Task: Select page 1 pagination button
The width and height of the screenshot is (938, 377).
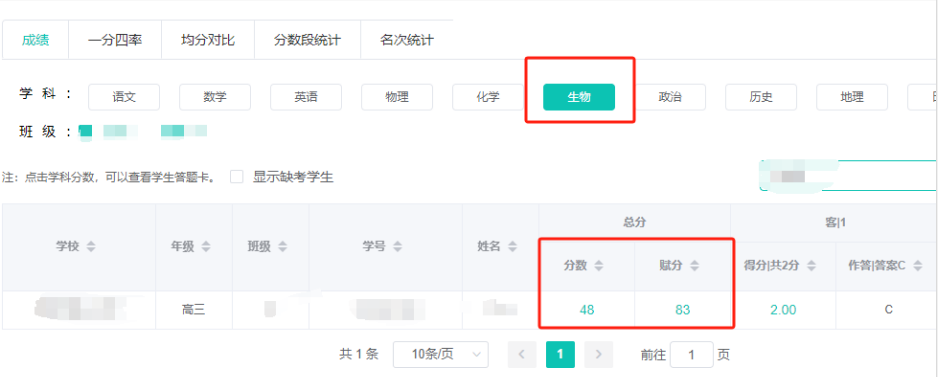Action: (560, 355)
